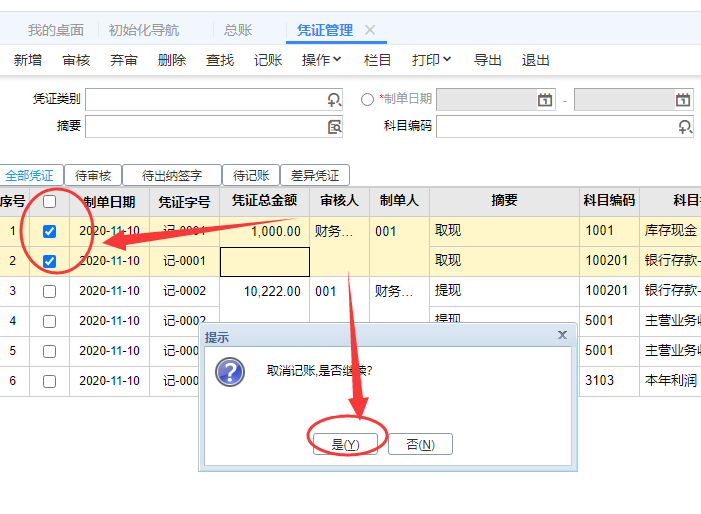701x514 pixels.
Task: Click 退出 in the toolbar
Action: tap(535, 60)
